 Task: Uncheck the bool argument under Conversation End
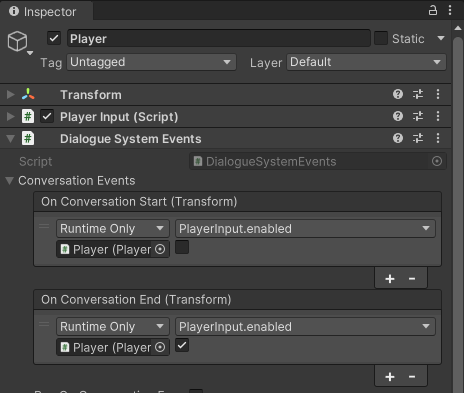[x=182, y=345]
